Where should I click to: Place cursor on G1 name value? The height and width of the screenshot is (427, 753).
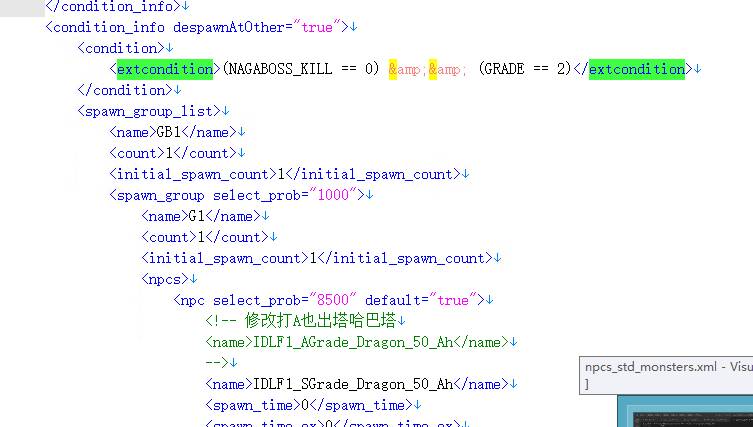pos(196,216)
